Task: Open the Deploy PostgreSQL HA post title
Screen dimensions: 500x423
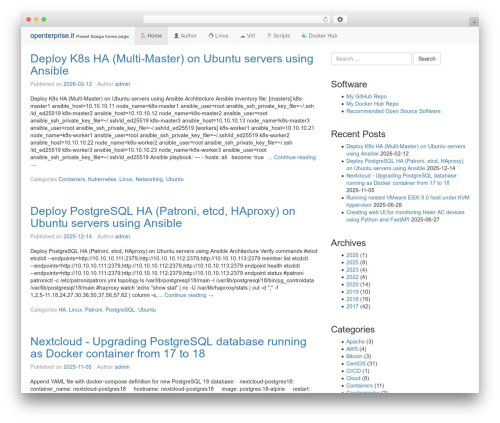Action: [x=163, y=217]
